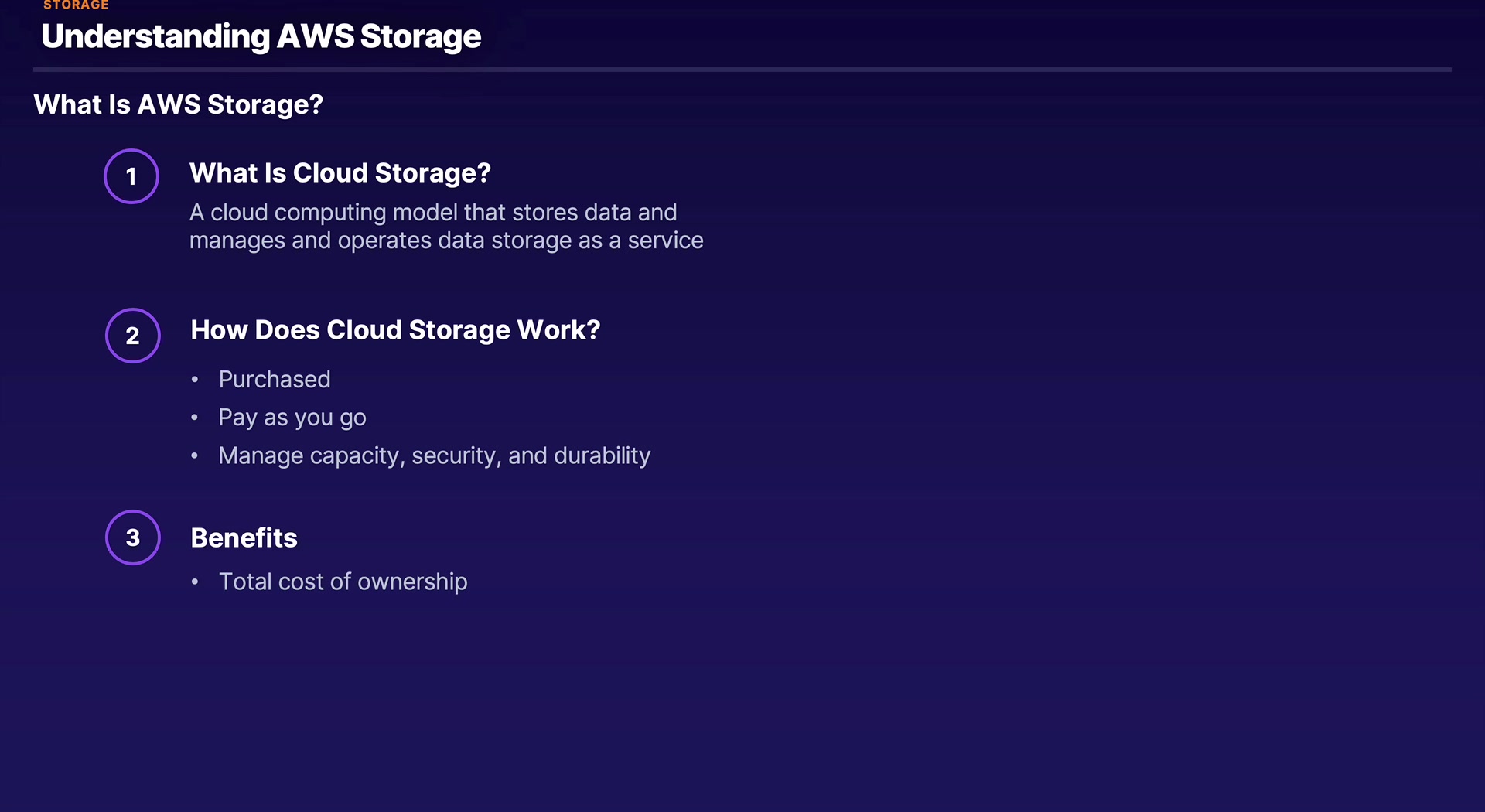Click the Pay as you go bullet
Image resolution: width=1485 pixels, height=812 pixels.
292,418
